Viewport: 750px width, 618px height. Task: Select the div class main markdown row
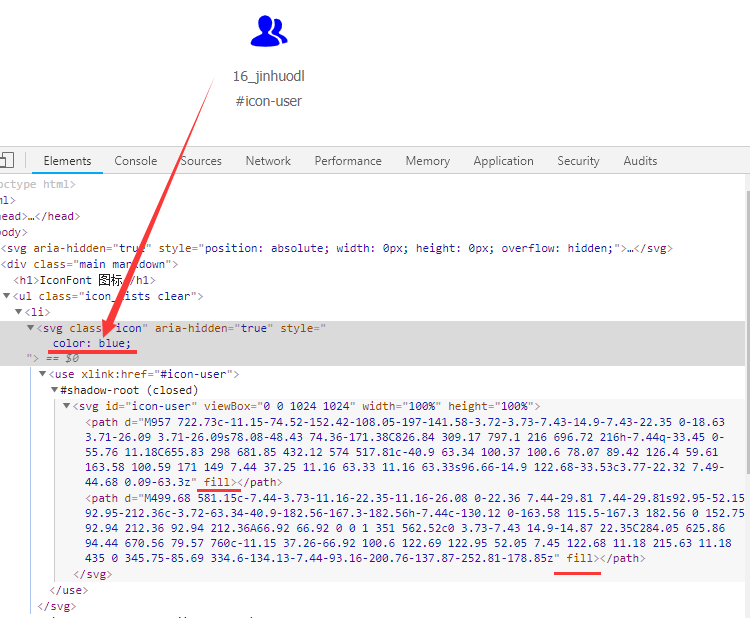point(372,264)
